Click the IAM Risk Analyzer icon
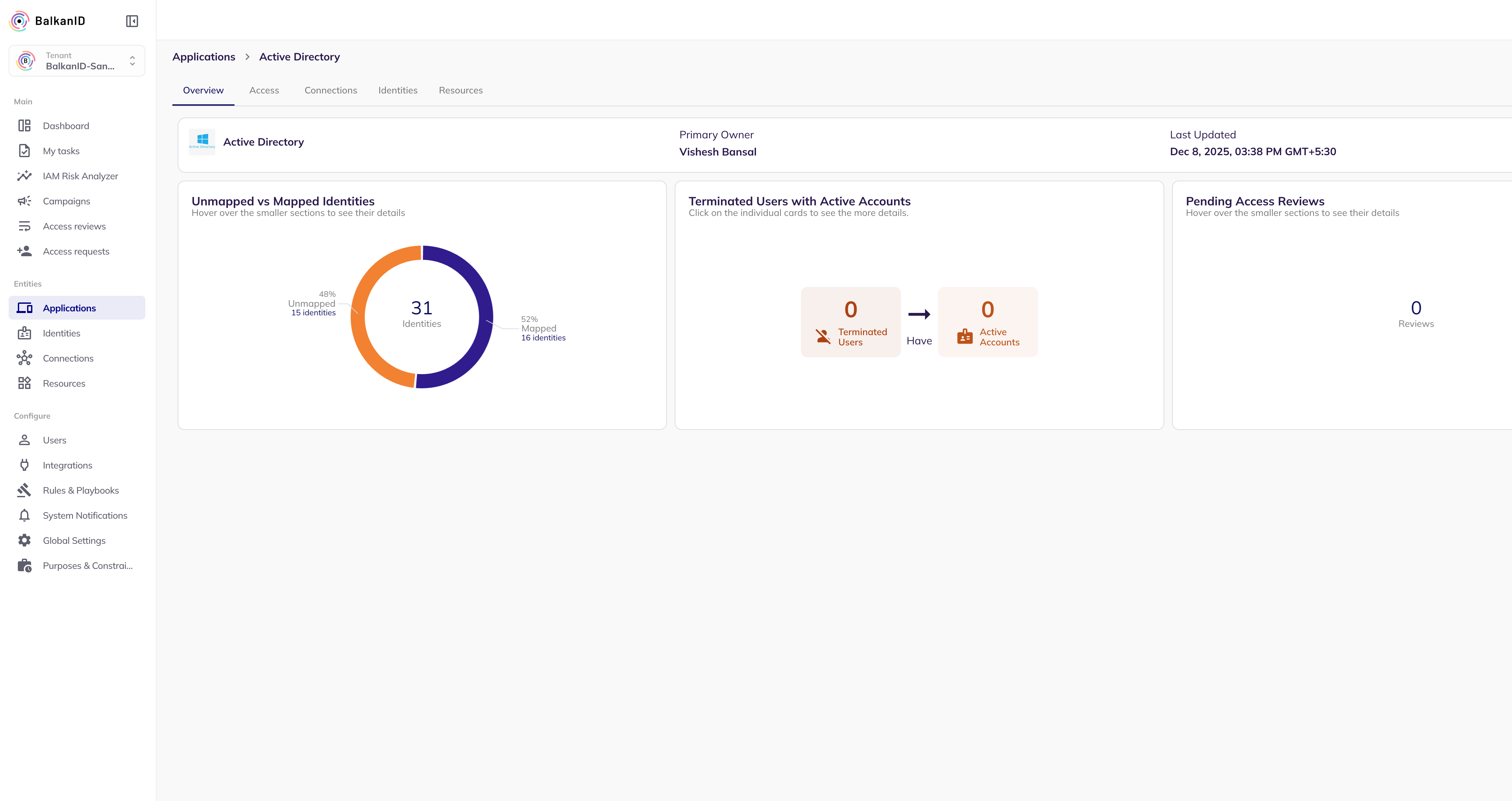Viewport: 1512px width, 801px height. [24, 176]
